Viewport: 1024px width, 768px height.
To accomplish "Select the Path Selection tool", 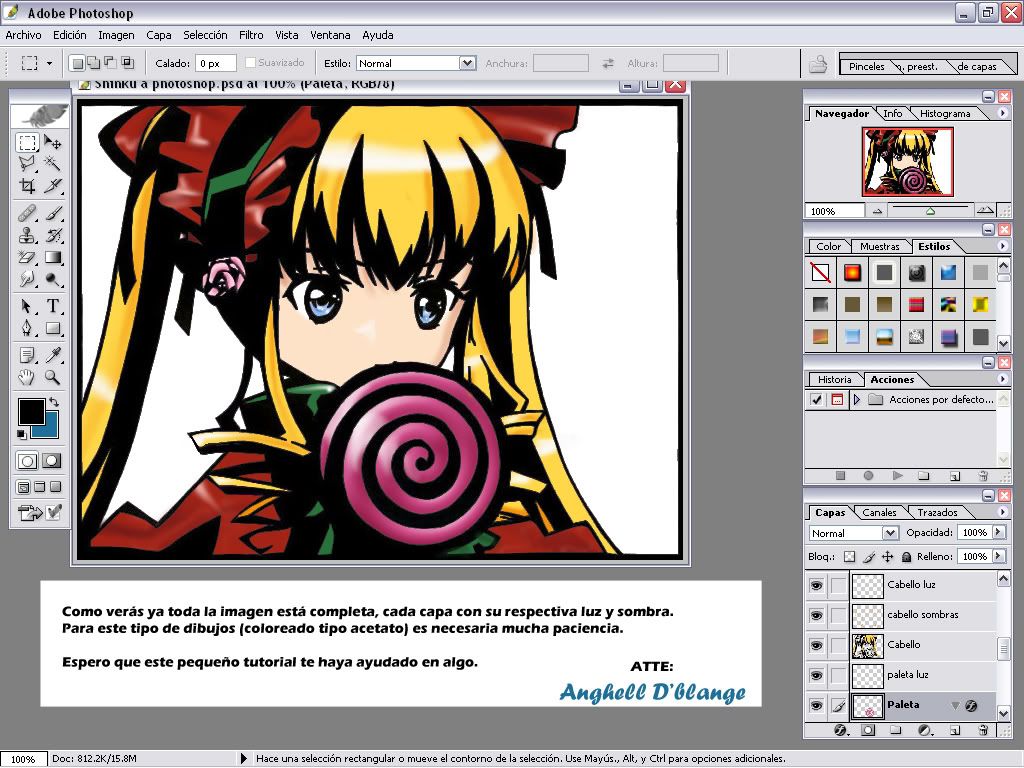I will pos(27,306).
